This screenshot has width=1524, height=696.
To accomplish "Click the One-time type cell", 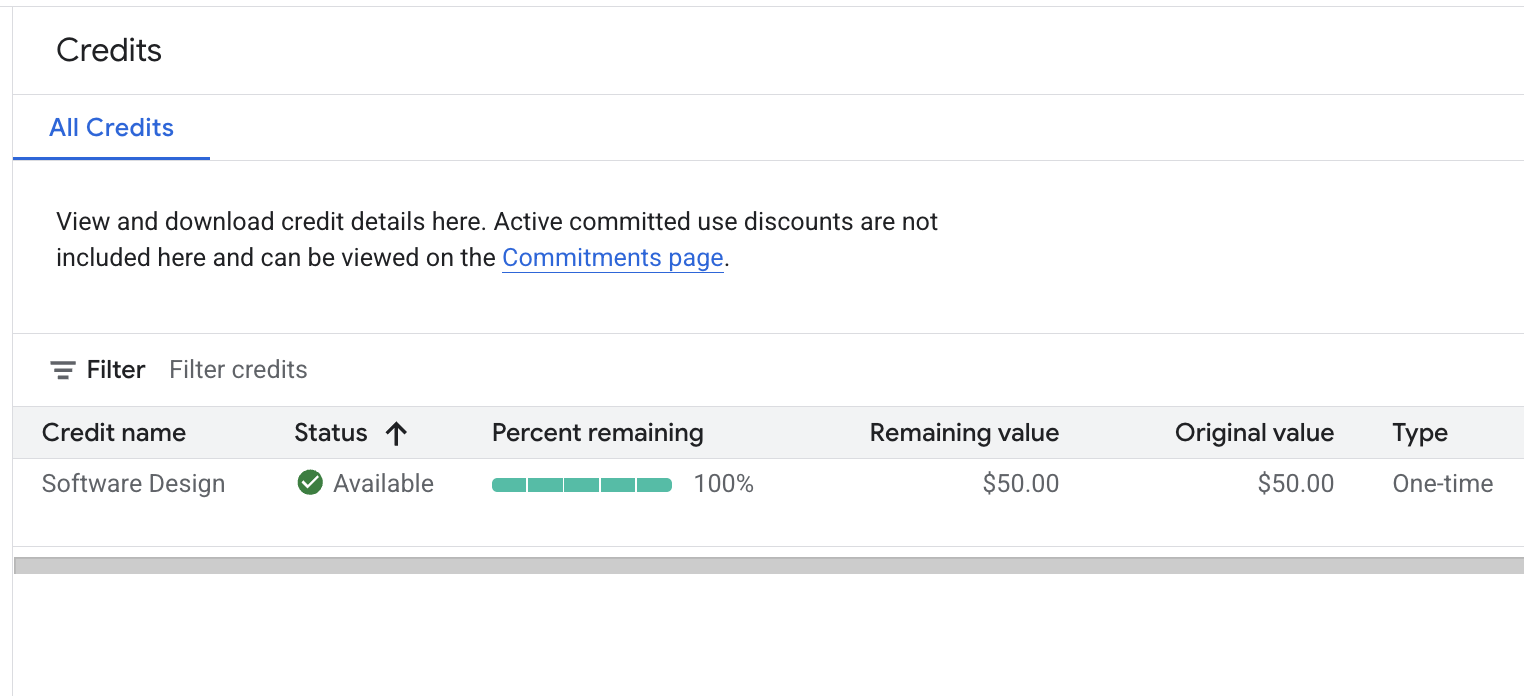I will click(x=1442, y=484).
